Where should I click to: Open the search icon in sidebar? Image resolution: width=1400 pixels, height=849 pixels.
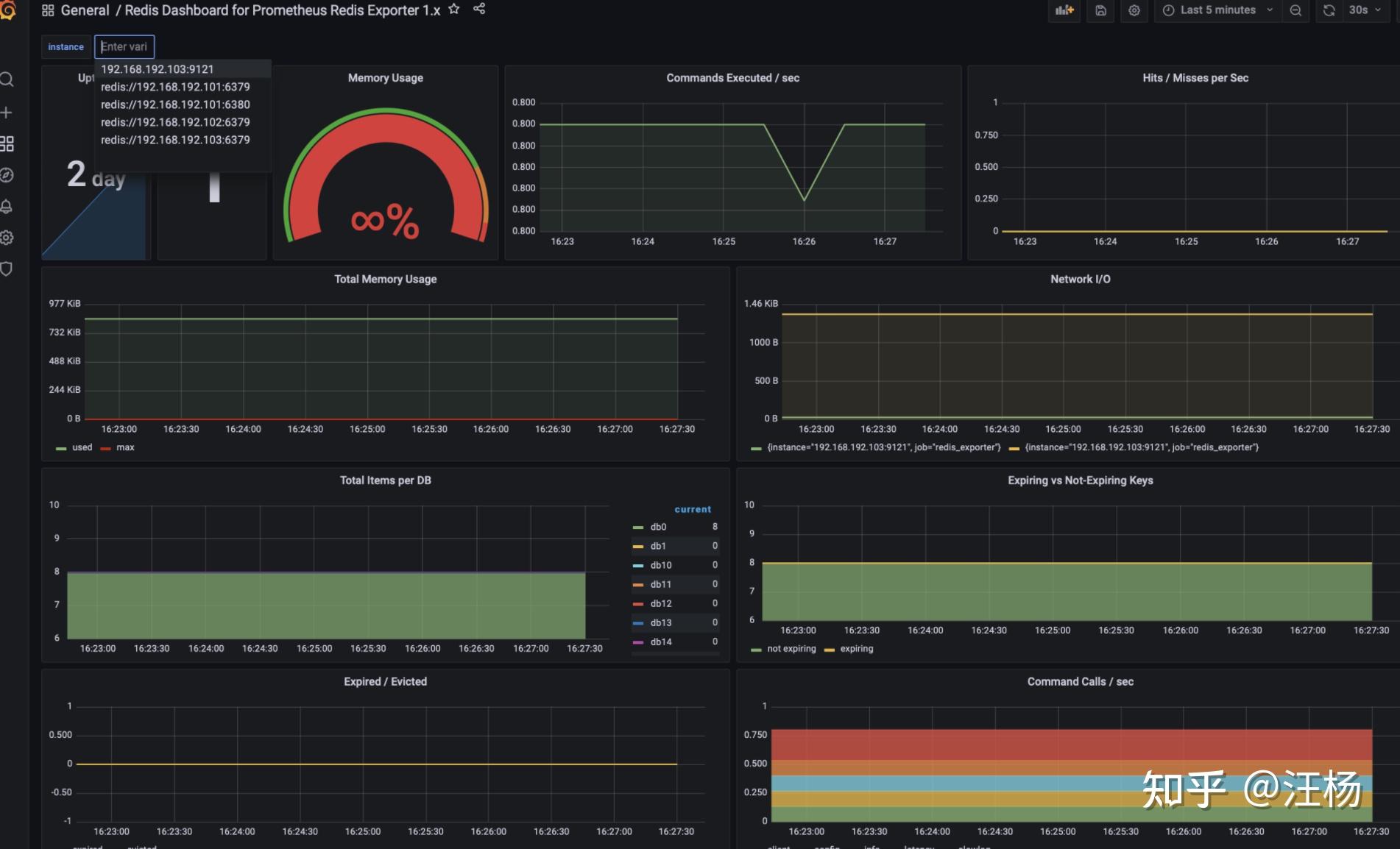7,79
